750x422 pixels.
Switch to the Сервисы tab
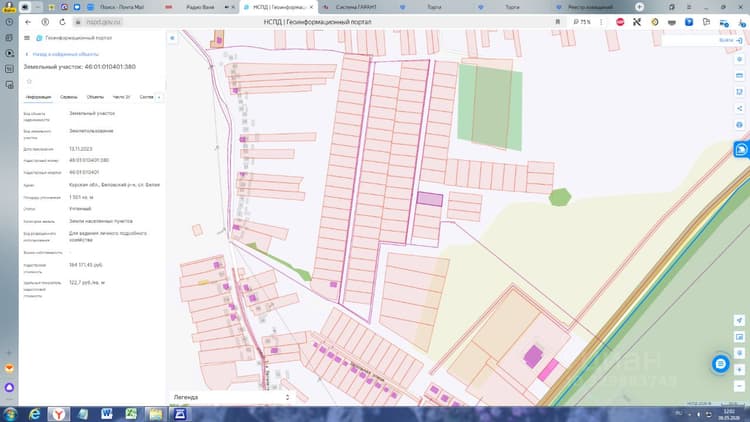(x=69, y=97)
